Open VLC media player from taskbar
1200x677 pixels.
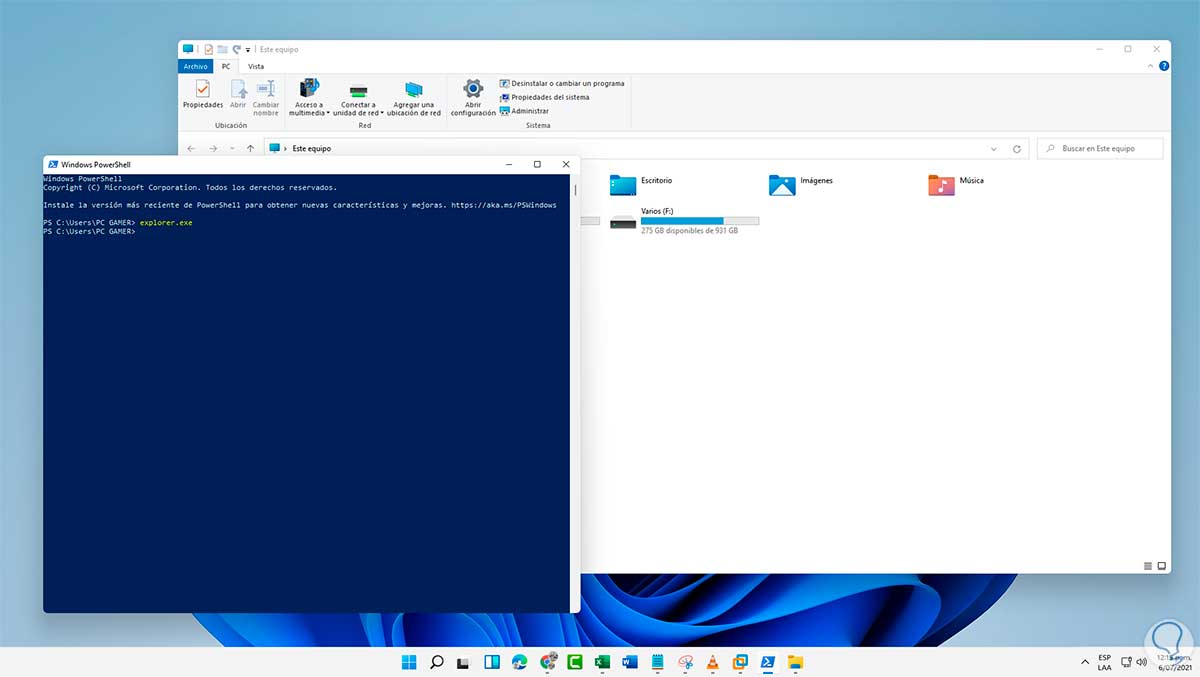pos(713,662)
